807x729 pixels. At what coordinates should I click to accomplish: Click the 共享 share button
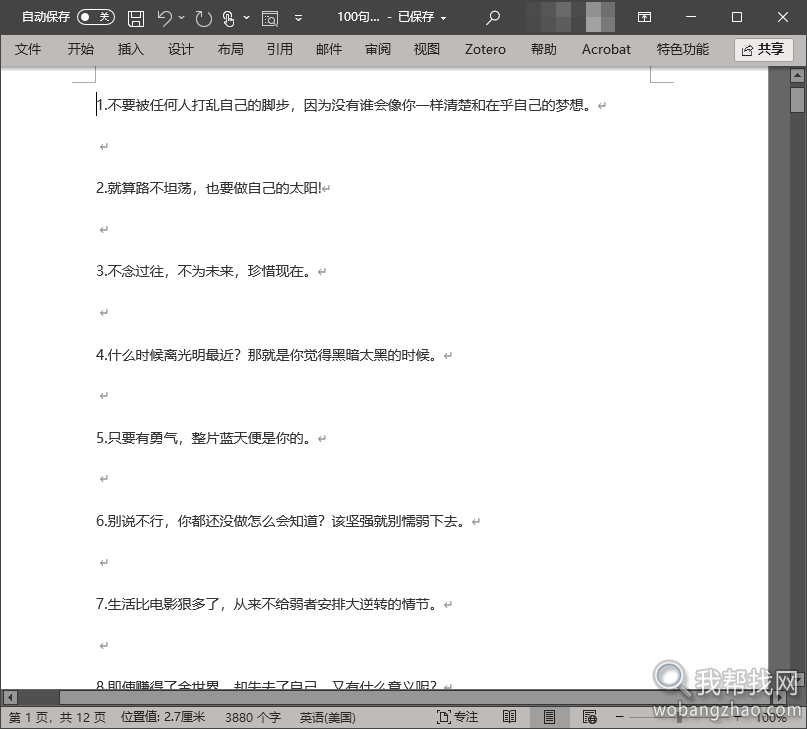(x=763, y=49)
